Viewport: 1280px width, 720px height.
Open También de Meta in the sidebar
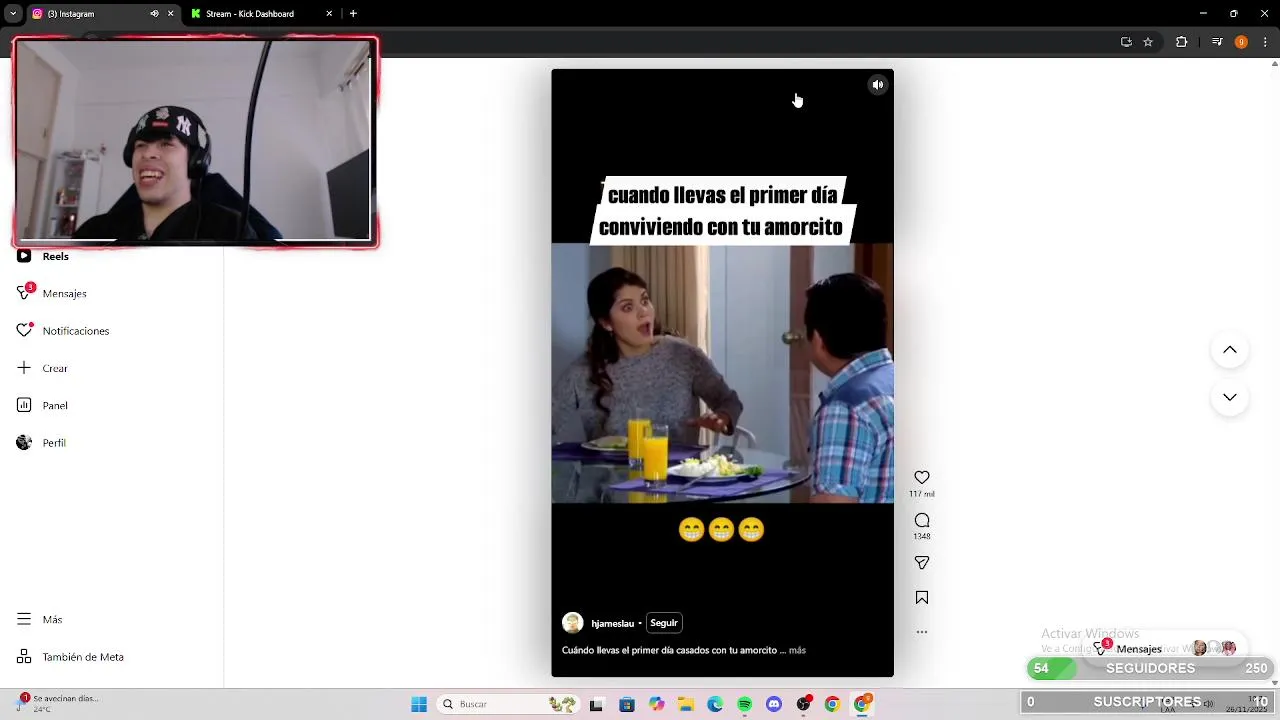(70, 657)
